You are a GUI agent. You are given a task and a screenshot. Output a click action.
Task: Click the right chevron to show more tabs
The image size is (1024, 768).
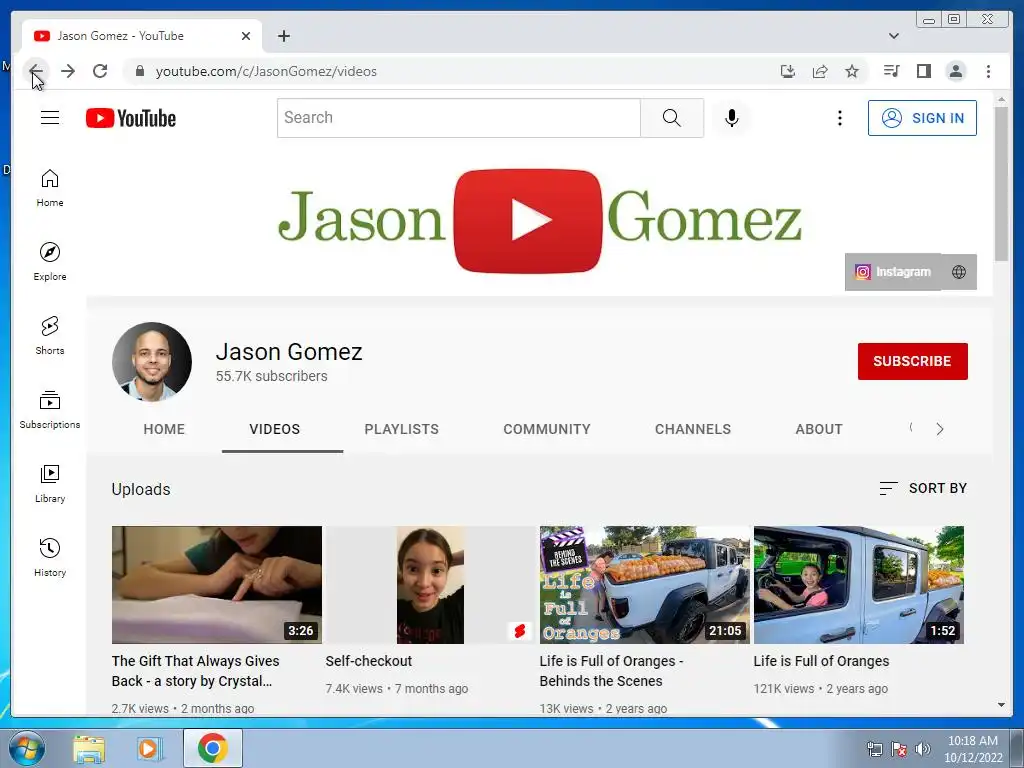[x=939, y=429]
